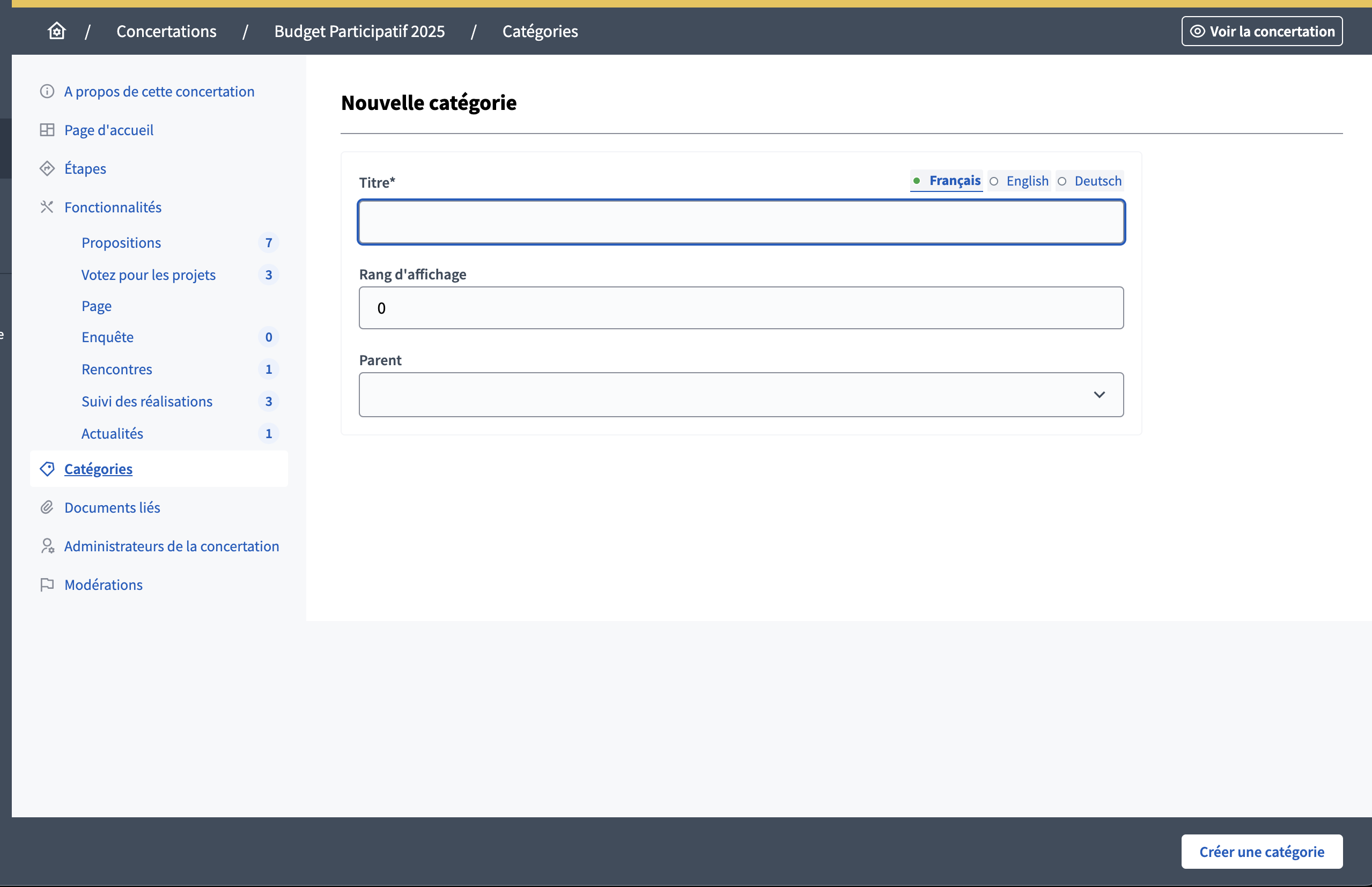This screenshot has width=1372, height=887.
Task: Click the info icon beside A propos
Action: tap(47, 92)
